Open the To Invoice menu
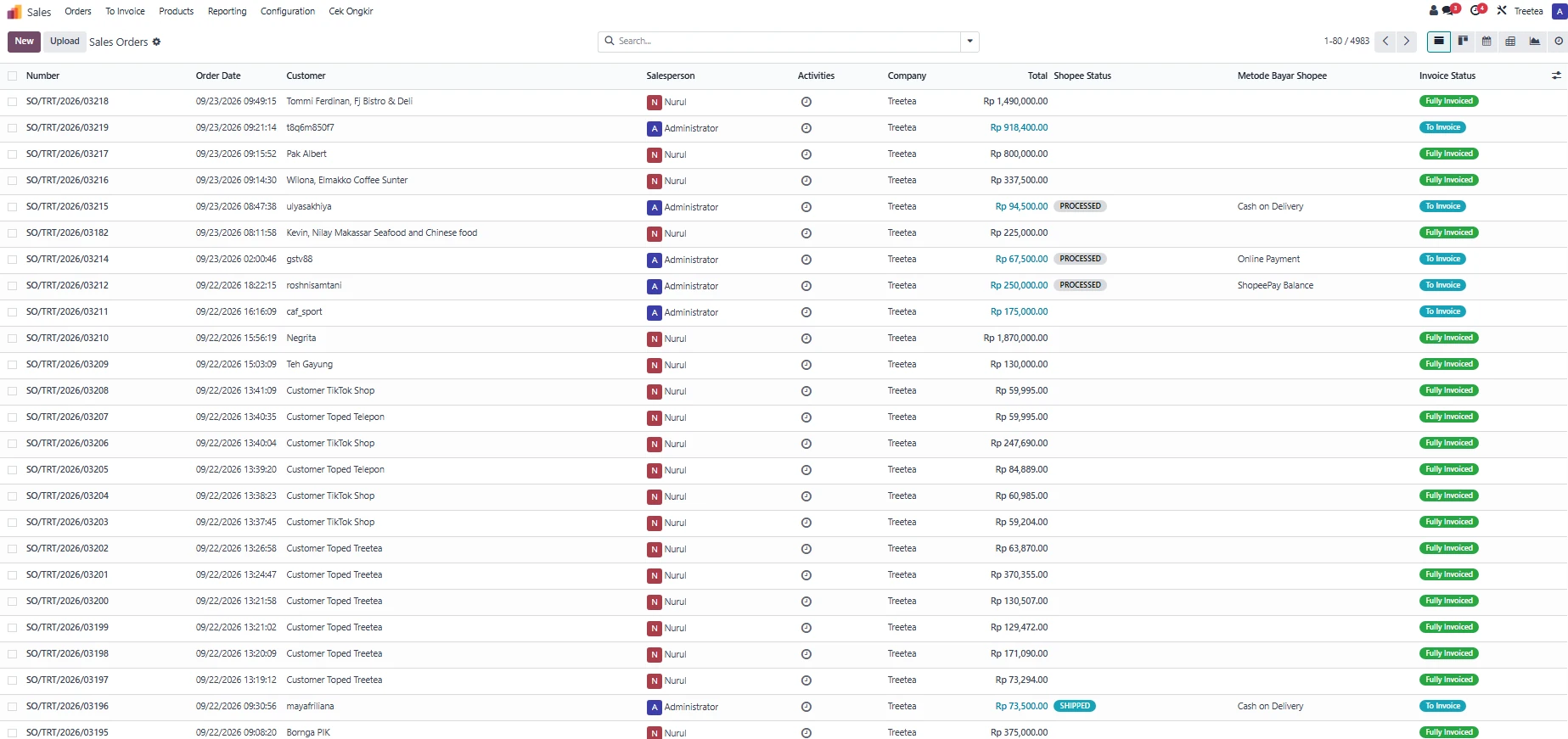Image resolution: width=1568 pixels, height=739 pixels. tap(125, 11)
